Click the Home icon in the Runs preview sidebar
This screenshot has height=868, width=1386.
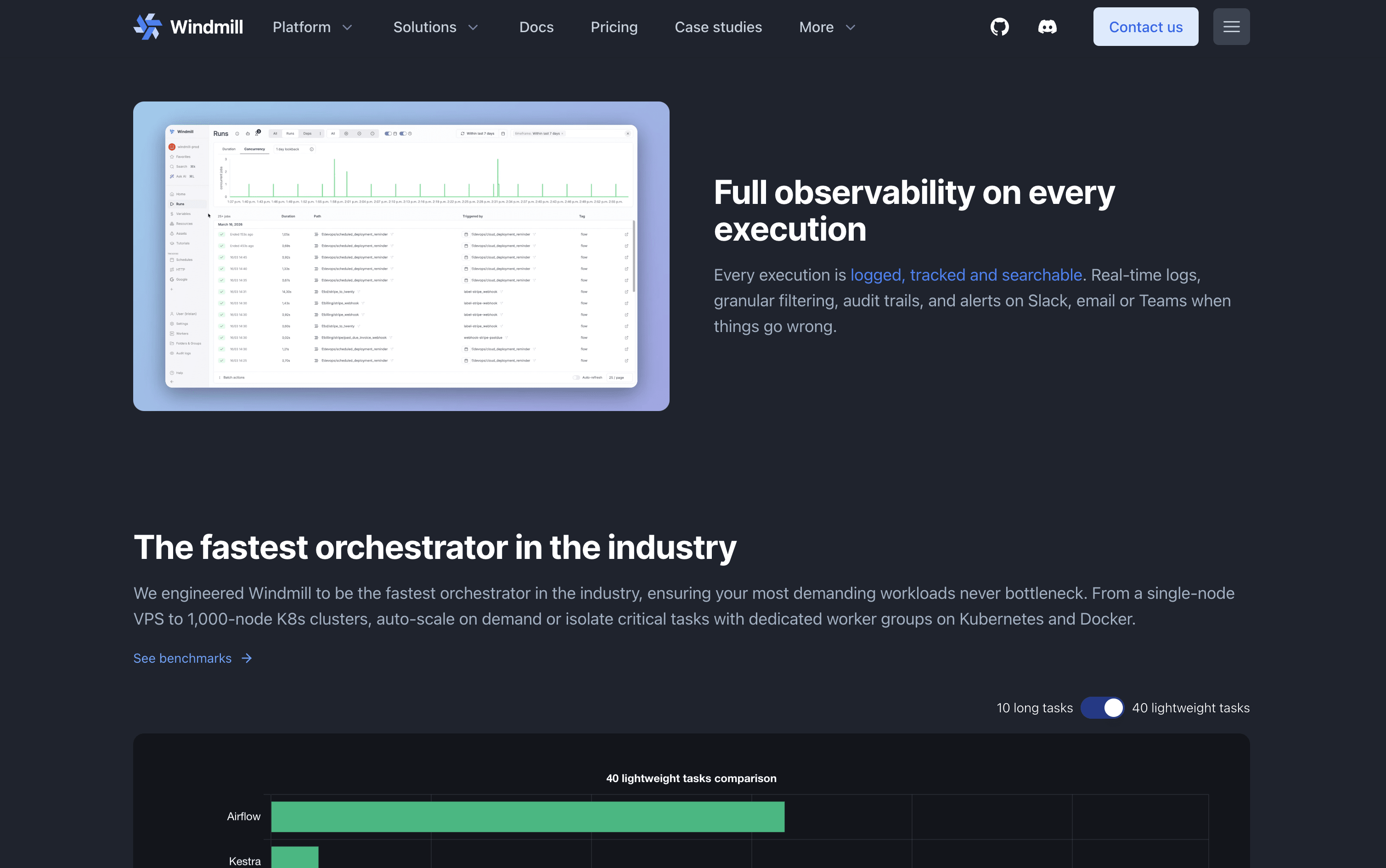[172, 194]
